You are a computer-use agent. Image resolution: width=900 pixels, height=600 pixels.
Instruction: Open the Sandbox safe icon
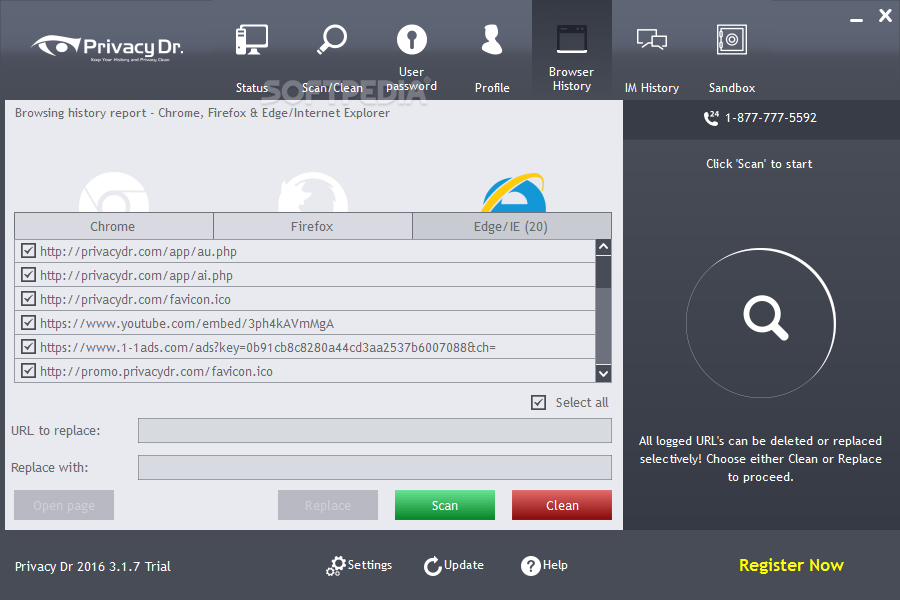(732, 40)
